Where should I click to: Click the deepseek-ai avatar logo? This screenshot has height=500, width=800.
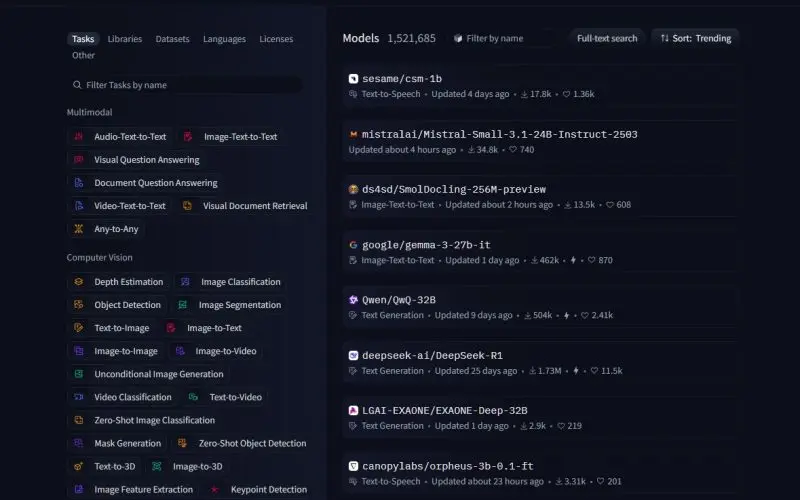pyautogui.click(x=353, y=356)
